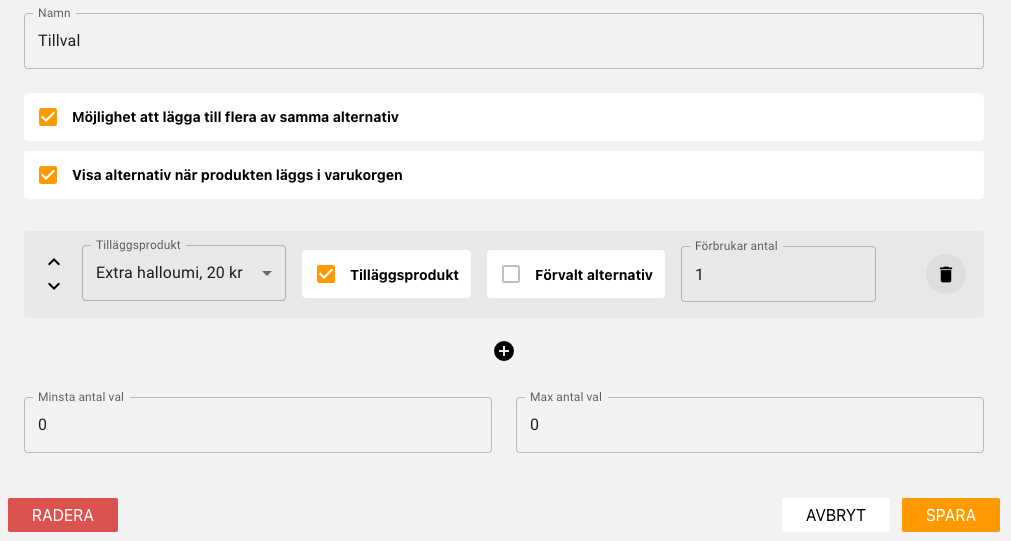Save changes with the orange SPARA button

950,515
